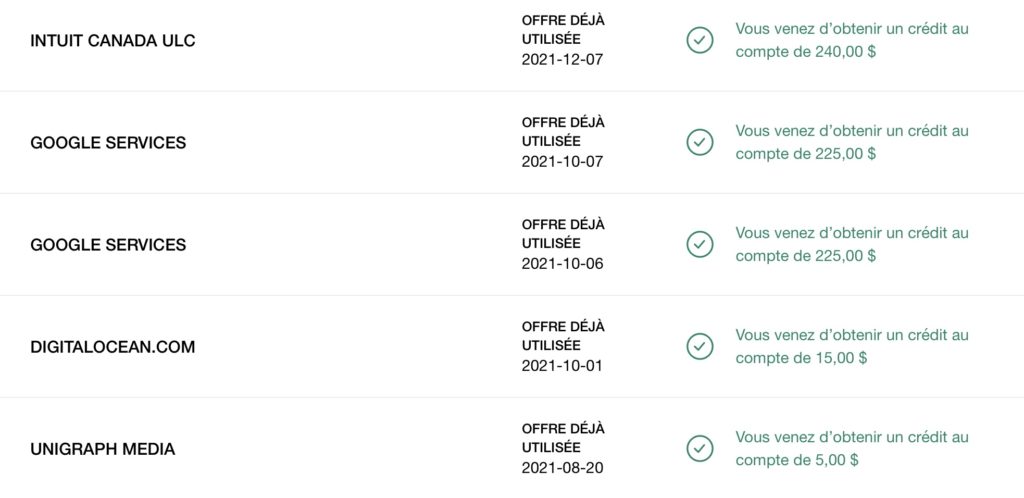Click the offer status dated 2021-08-20

tap(563, 448)
